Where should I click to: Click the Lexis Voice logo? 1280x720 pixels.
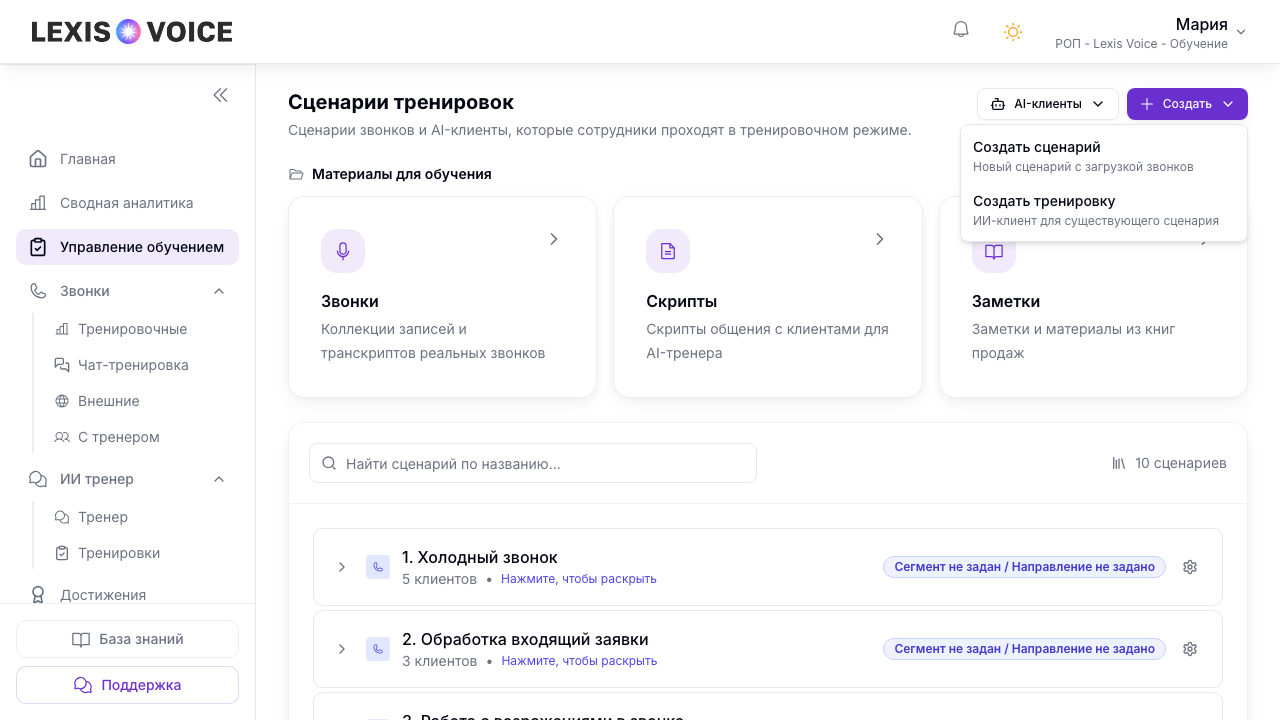pyautogui.click(x=132, y=32)
